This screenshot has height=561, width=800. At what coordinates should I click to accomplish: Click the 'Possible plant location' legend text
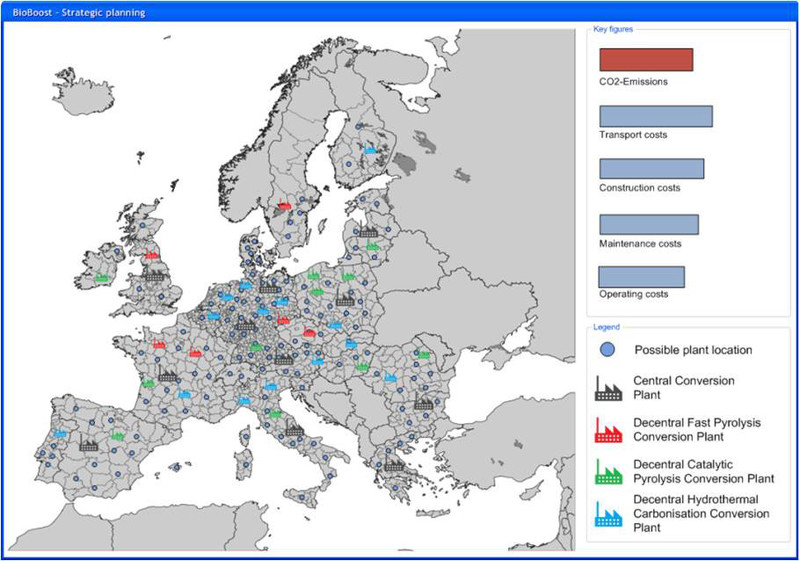click(693, 350)
